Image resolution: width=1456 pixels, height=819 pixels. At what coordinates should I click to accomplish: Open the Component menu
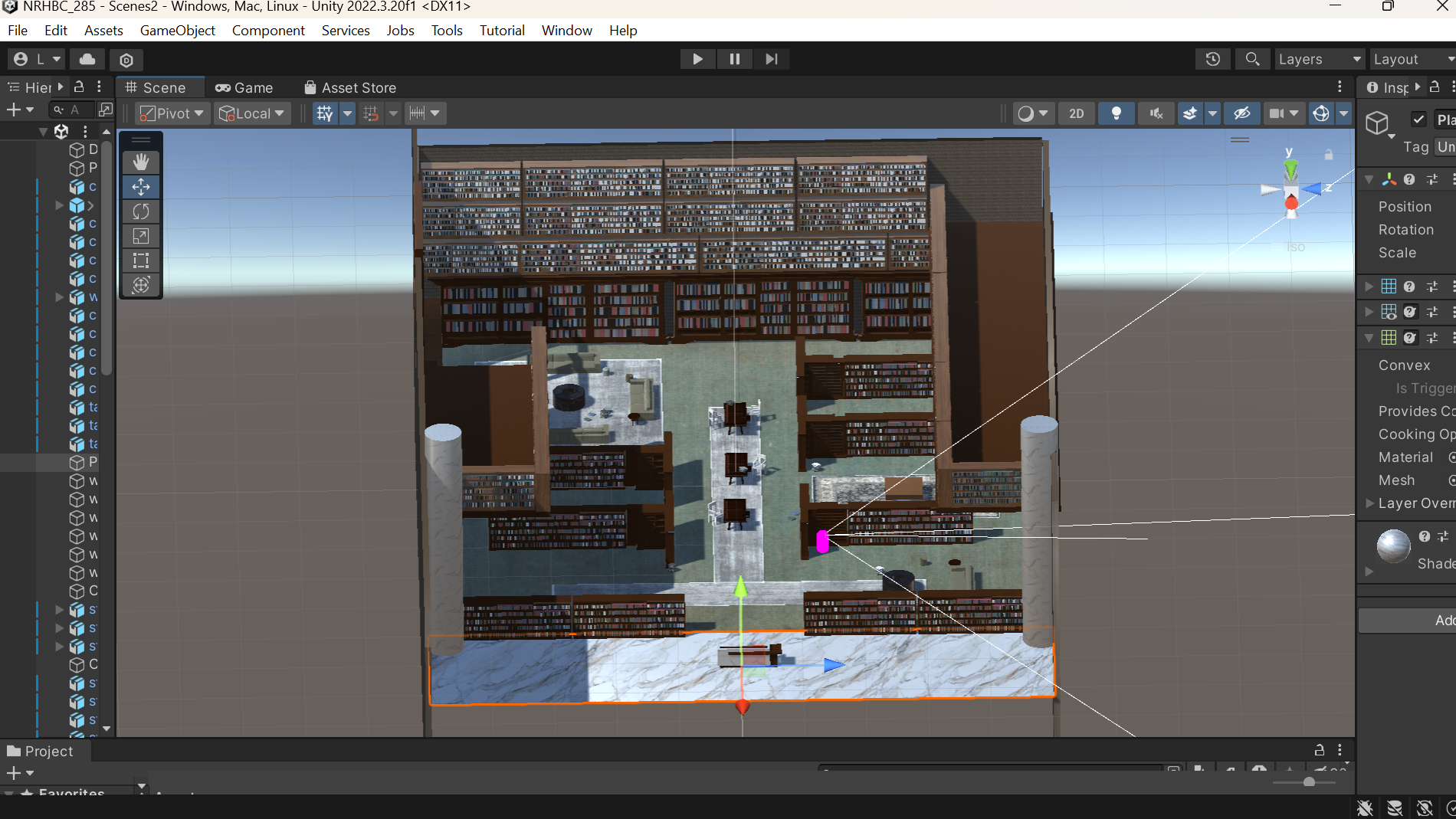[268, 30]
